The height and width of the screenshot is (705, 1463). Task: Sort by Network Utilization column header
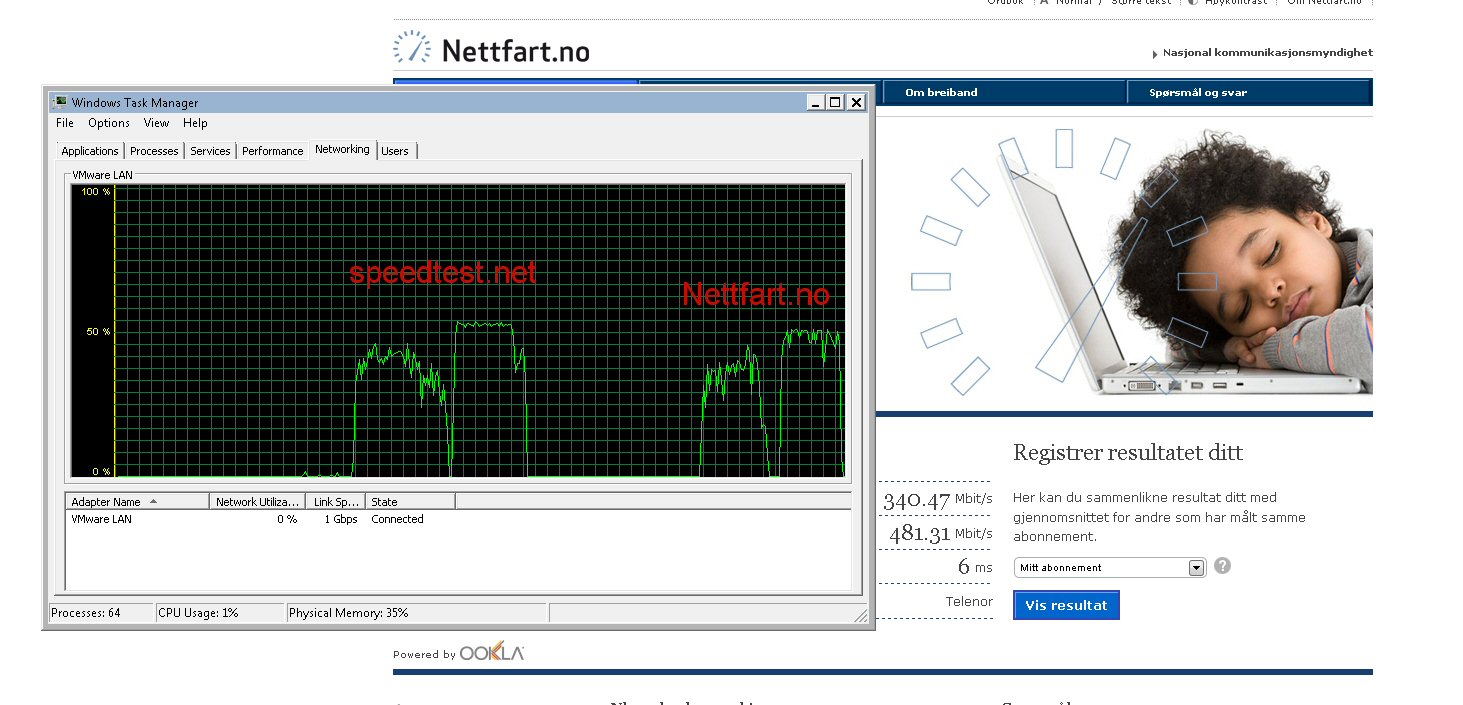(257, 502)
